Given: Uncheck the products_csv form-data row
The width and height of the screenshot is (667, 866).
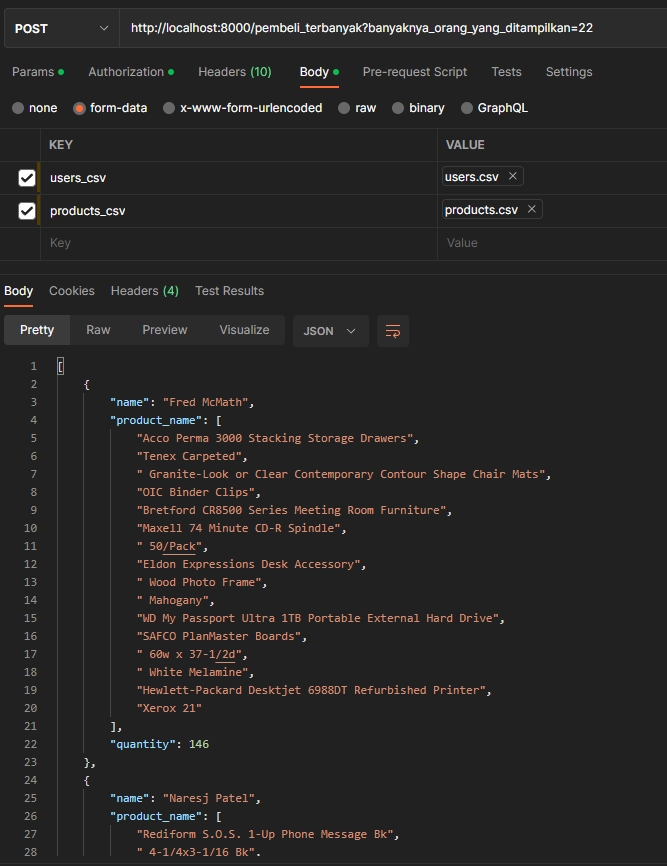Looking at the screenshot, I should point(25,209).
